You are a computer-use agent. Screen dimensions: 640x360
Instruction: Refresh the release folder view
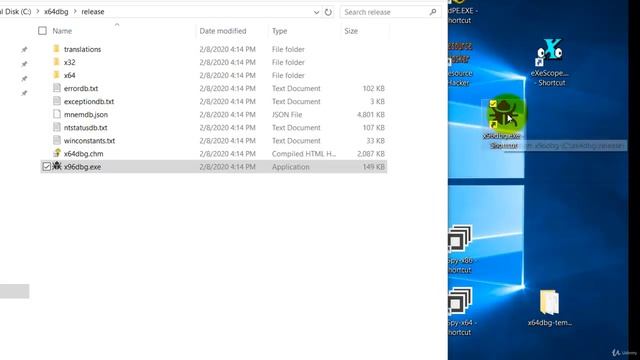click(328, 12)
